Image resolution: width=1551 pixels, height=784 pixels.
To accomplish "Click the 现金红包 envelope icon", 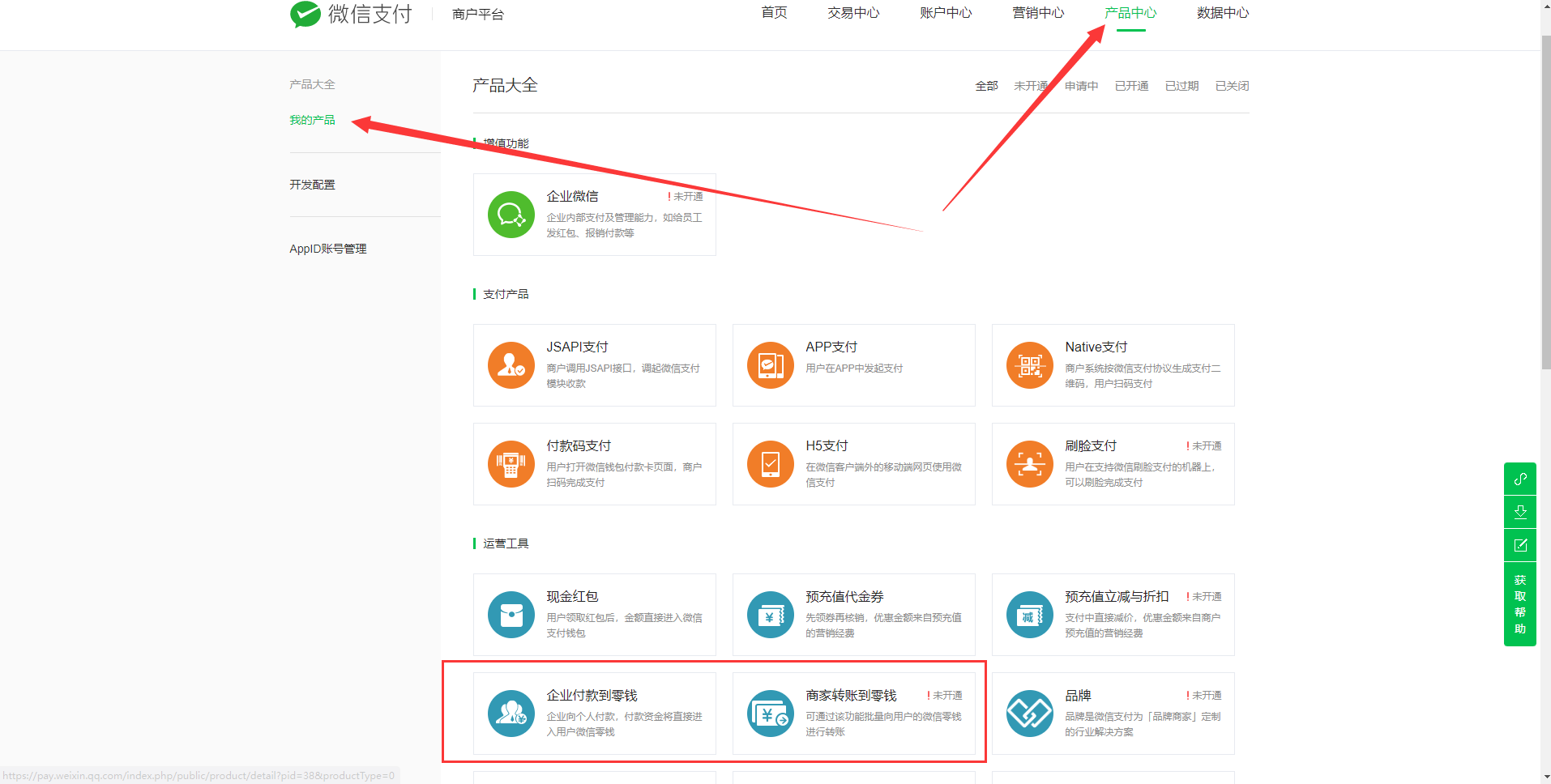I will (x=511, y=615).
